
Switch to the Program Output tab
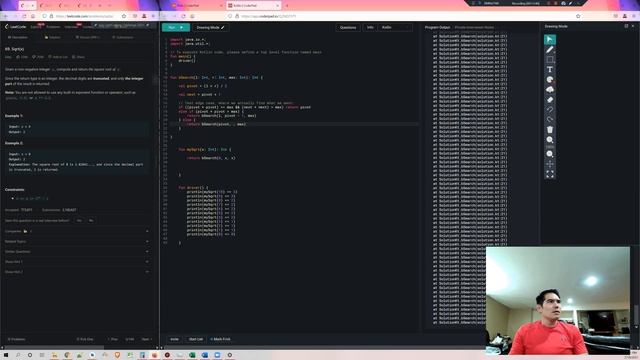(x=437, y=27)
